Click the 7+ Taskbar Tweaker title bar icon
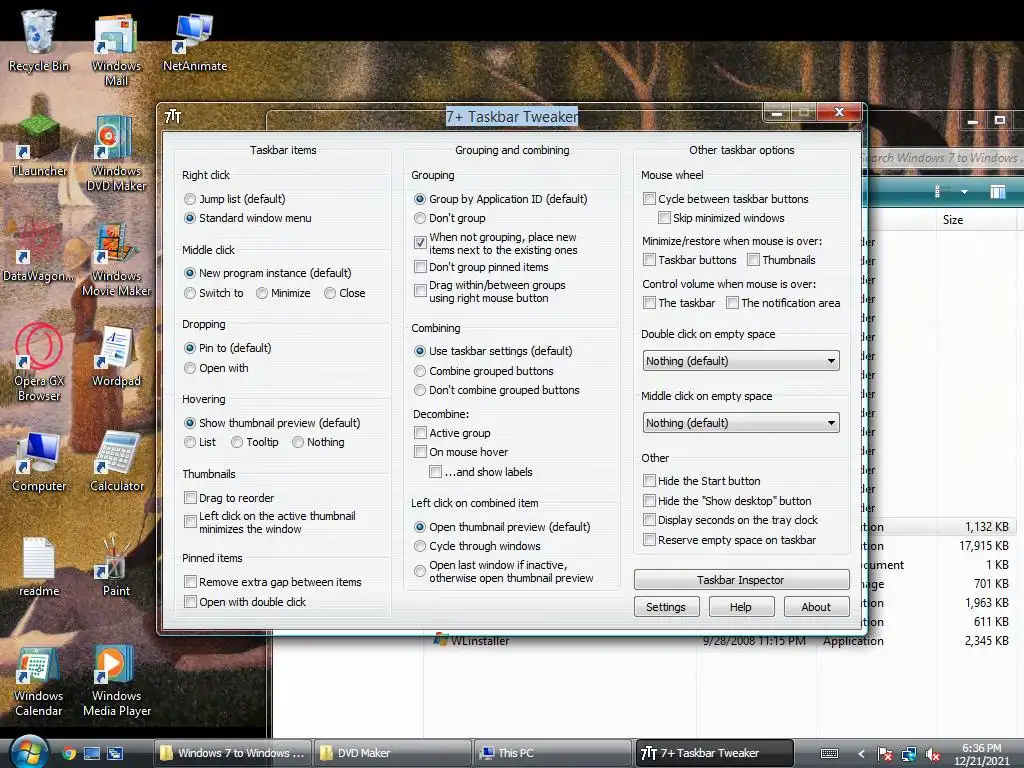 (172, 116)
